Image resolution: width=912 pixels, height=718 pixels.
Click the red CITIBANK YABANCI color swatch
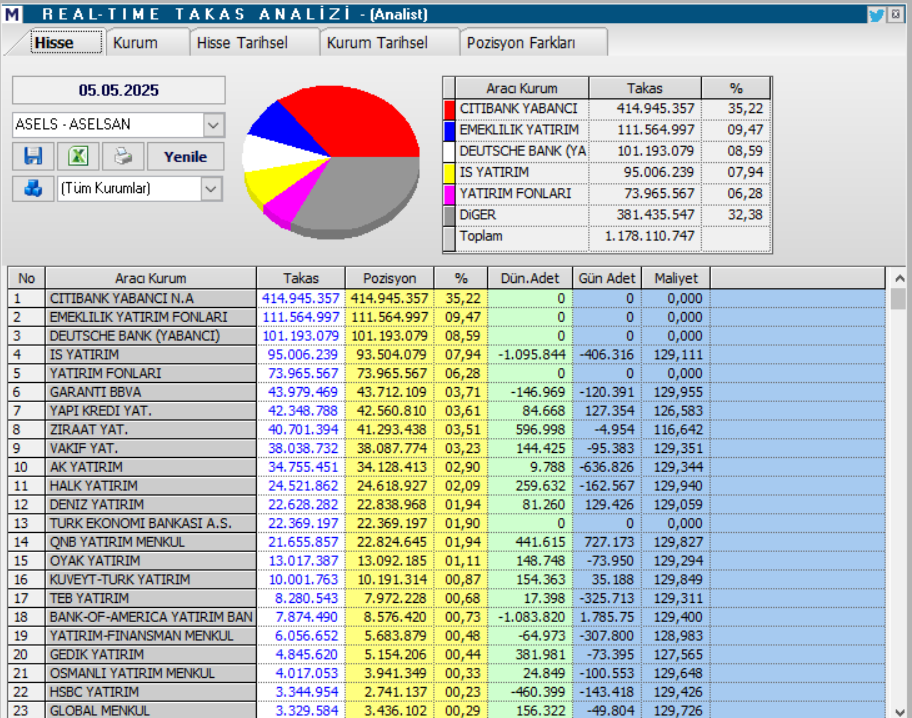449,109
